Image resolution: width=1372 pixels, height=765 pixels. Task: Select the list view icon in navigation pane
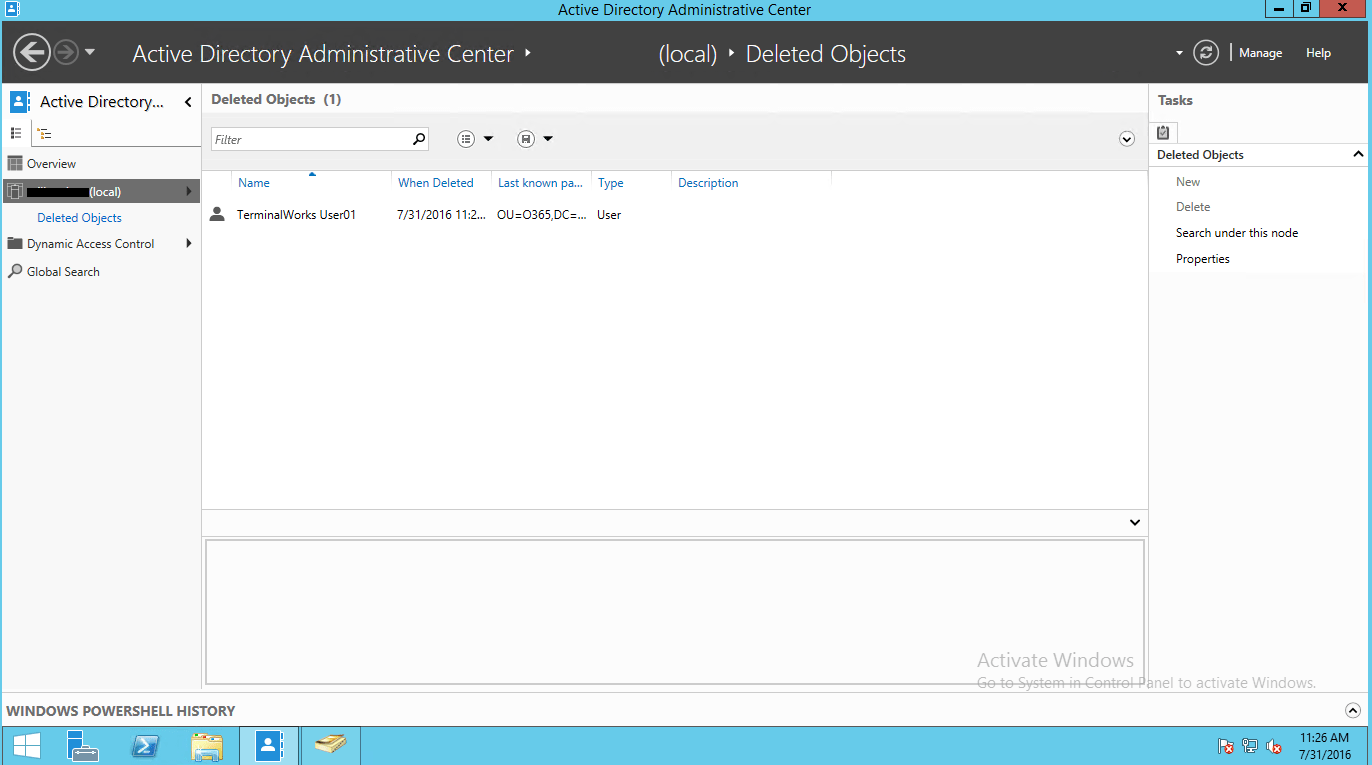tap(16, 133)
